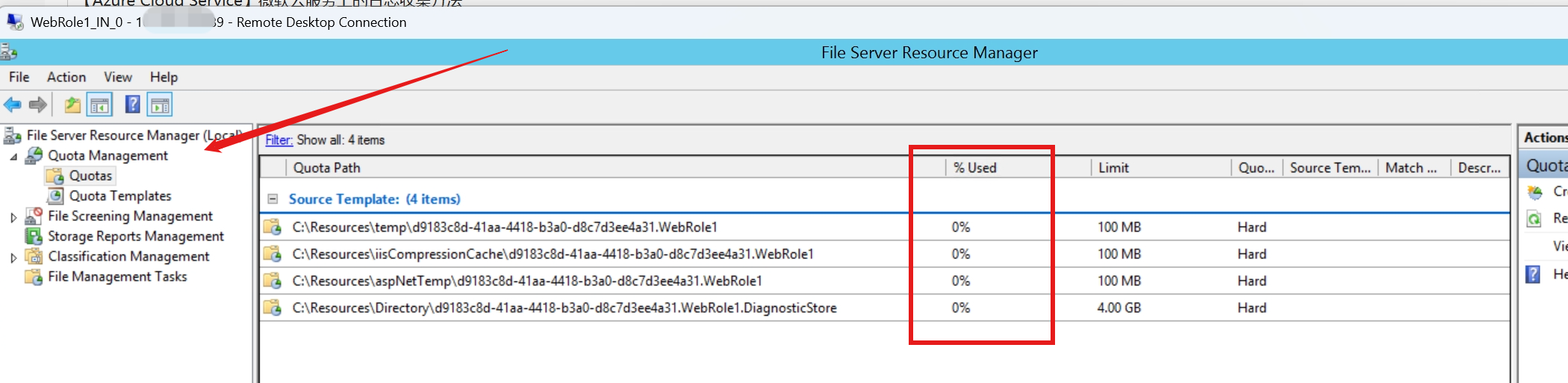
Task: Click the up one level folder icon
Action: (x=72, y=105)
